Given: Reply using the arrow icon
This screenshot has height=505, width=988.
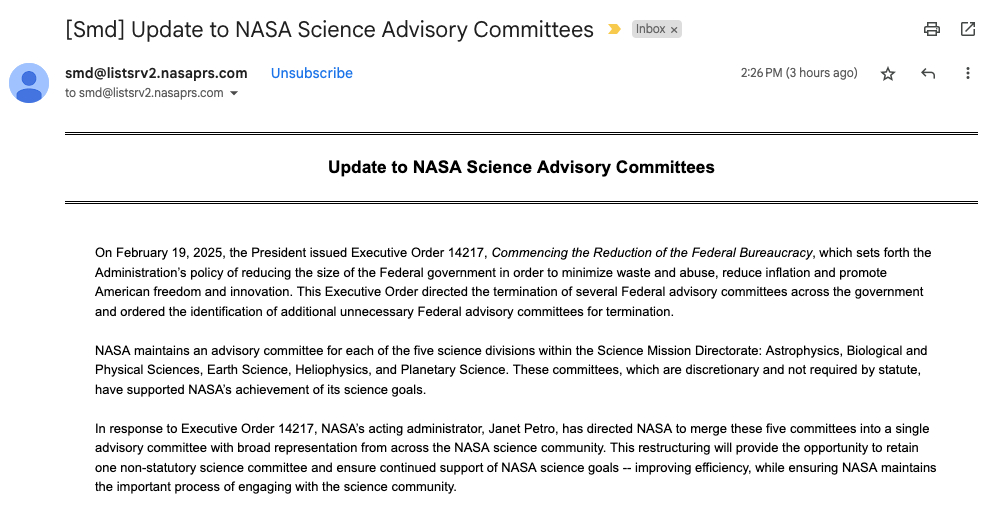Looking at the screenshot, I should (x=928, y=73).
